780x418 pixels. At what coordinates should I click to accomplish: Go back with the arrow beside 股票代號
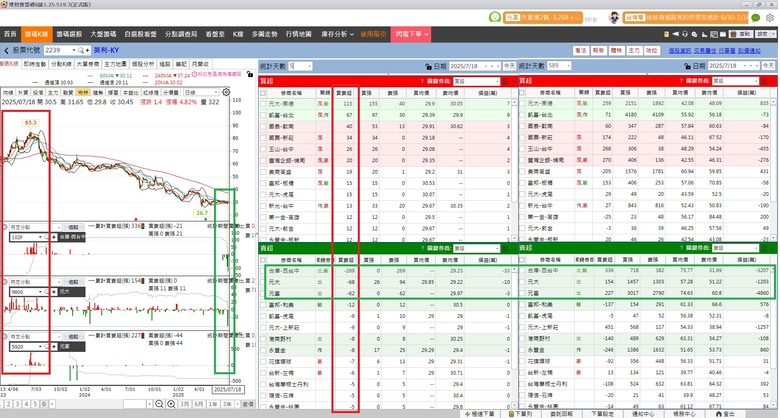(6, 51)
